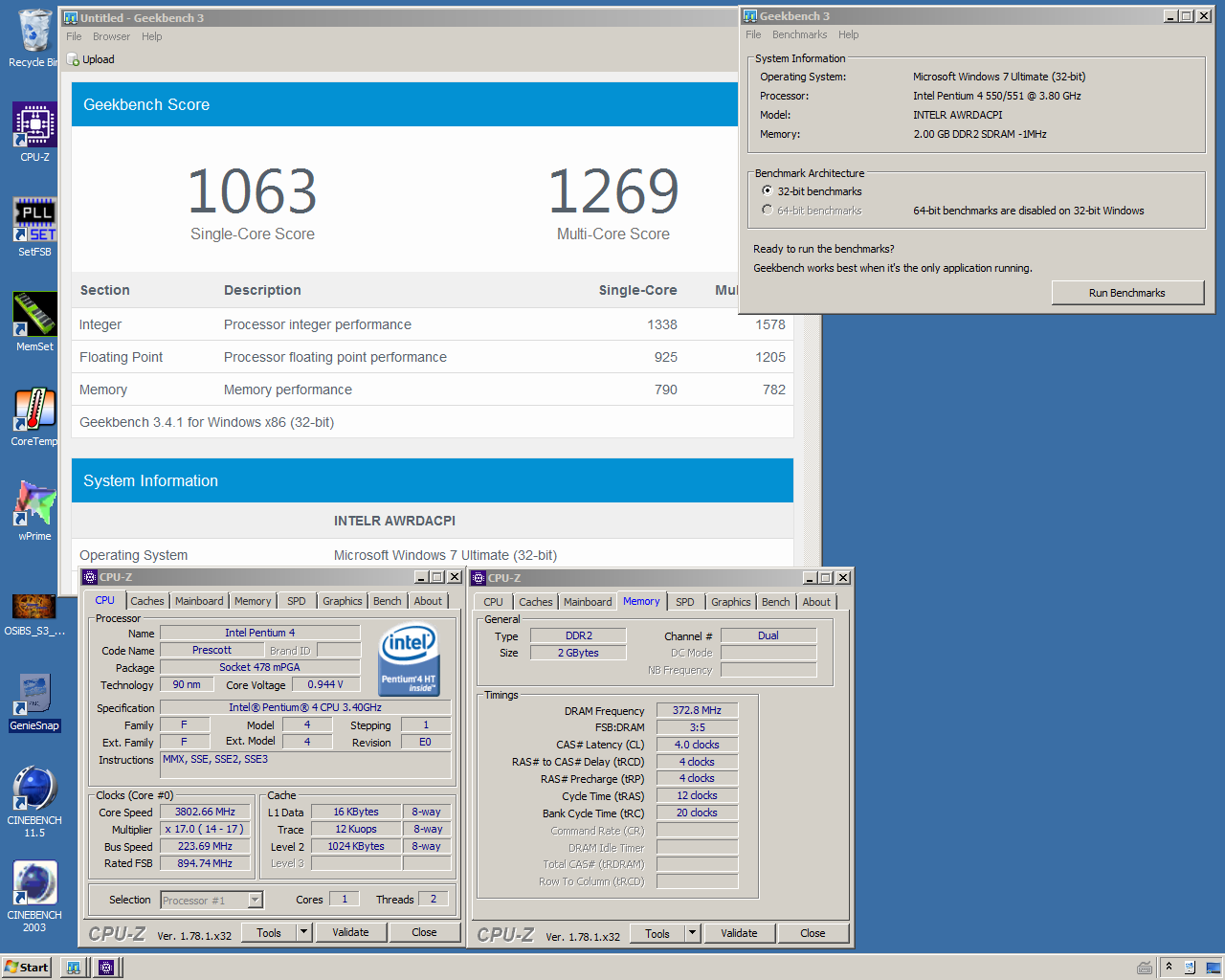The width and height of the screenshot is (1225, 980).
Task: Click the Core Speed value 3802.66 MHz
Action: coord(205,812)
